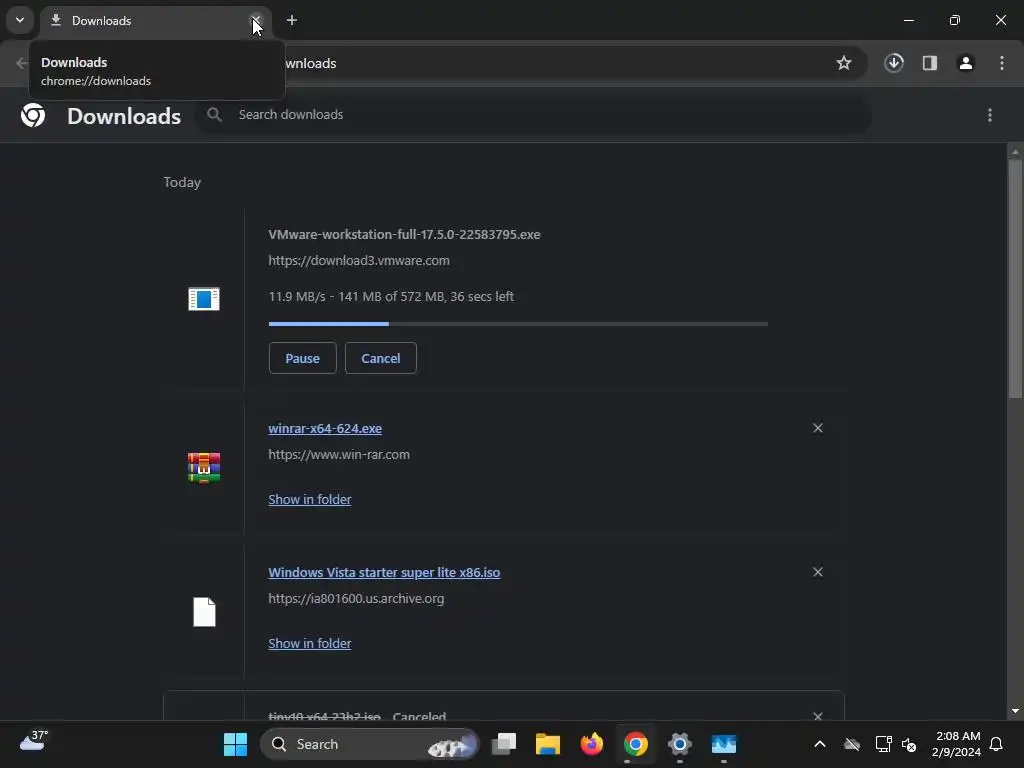Click the Search downloads field
The width and height of the screenshot is (1024, 768).
point(536,115)
